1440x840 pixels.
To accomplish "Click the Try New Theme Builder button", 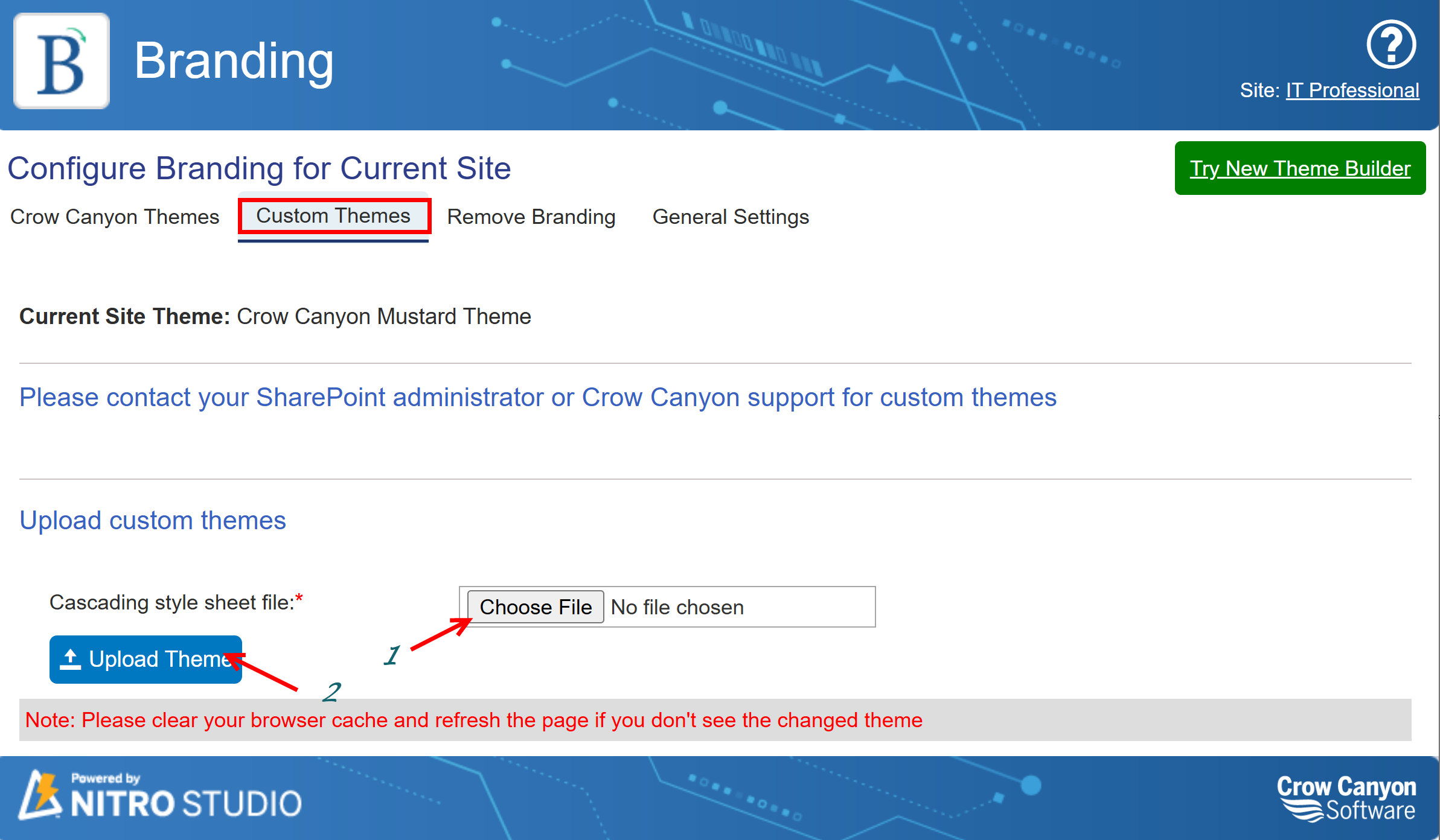I will coord(1300,168).
